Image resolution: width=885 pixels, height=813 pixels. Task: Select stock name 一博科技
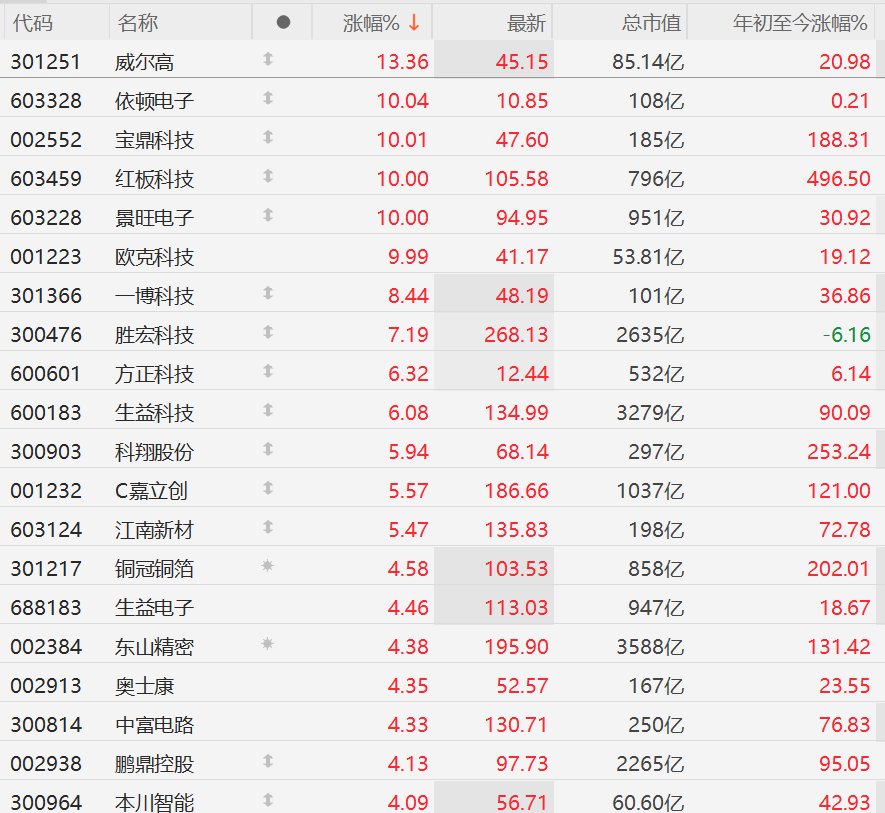(154, 295)
